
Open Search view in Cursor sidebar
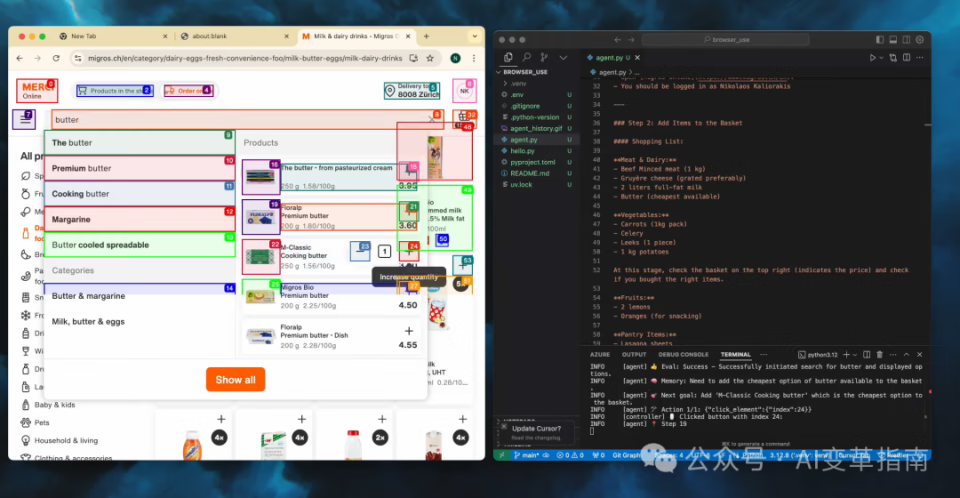526,57
